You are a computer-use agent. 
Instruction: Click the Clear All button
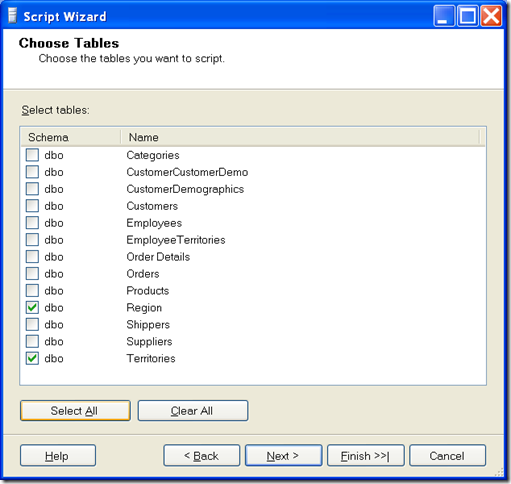[193, 411]
